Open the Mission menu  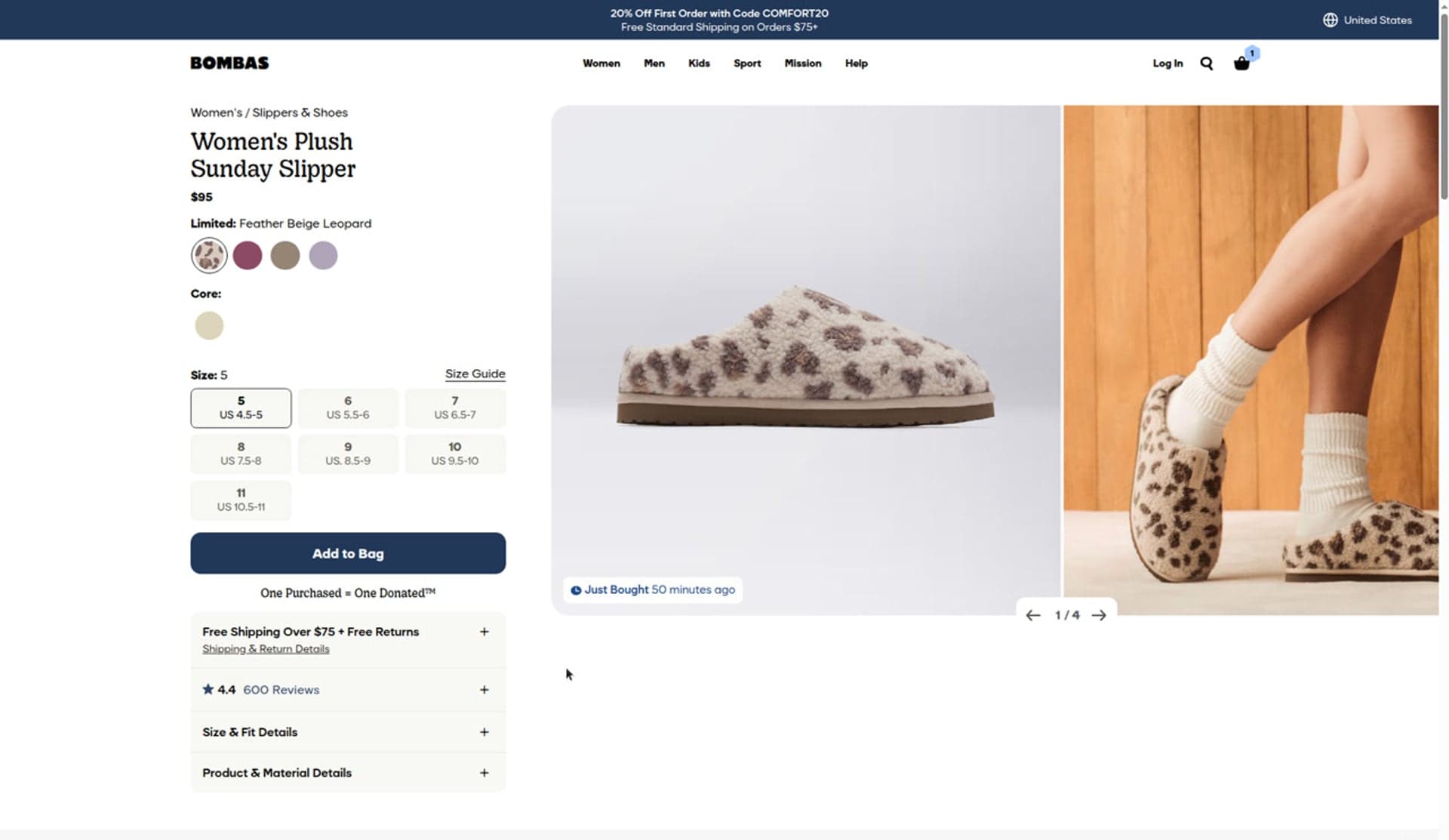coord(802,63)
